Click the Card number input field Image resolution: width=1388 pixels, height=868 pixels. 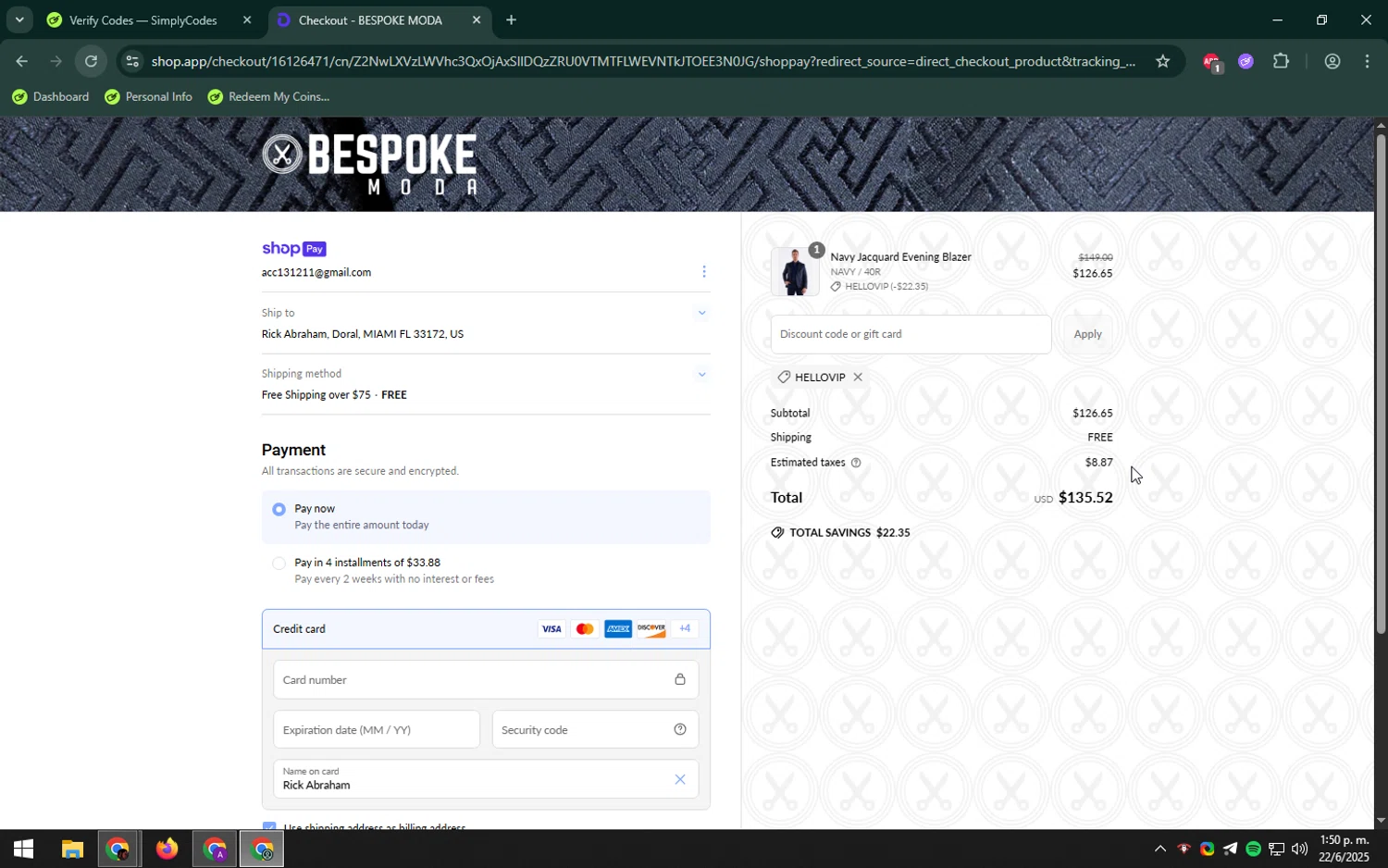point(485,679)
